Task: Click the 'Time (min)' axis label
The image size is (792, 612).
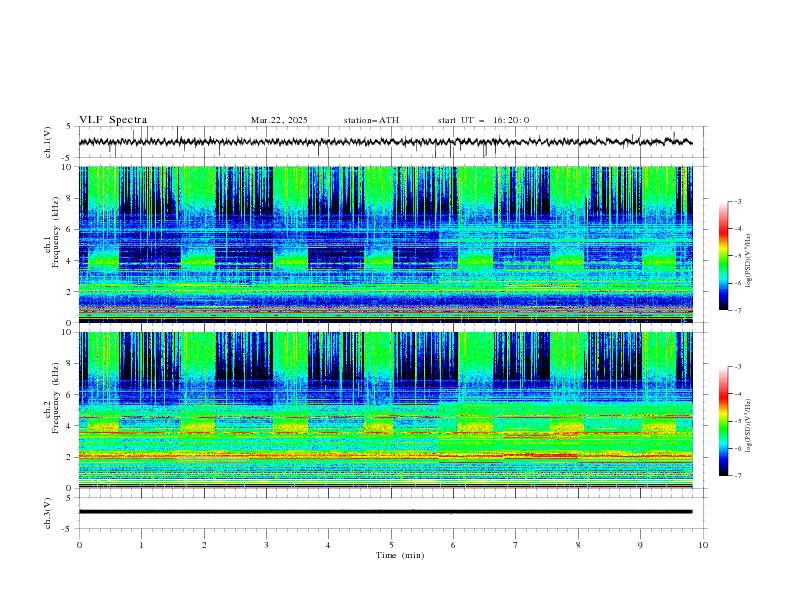Action: (x=400, y=555)
